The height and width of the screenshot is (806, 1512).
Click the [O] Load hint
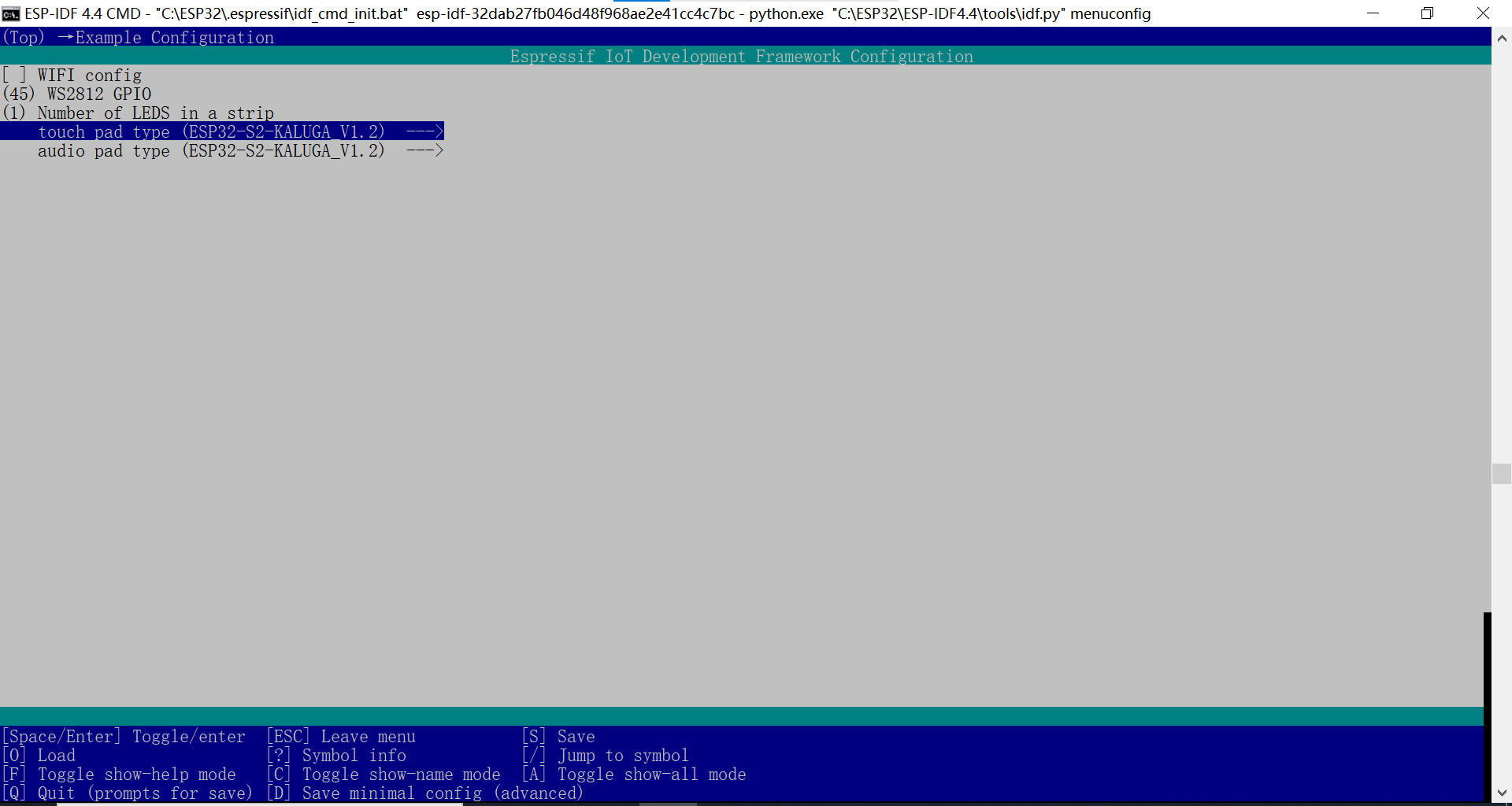(x=39, y=755)
